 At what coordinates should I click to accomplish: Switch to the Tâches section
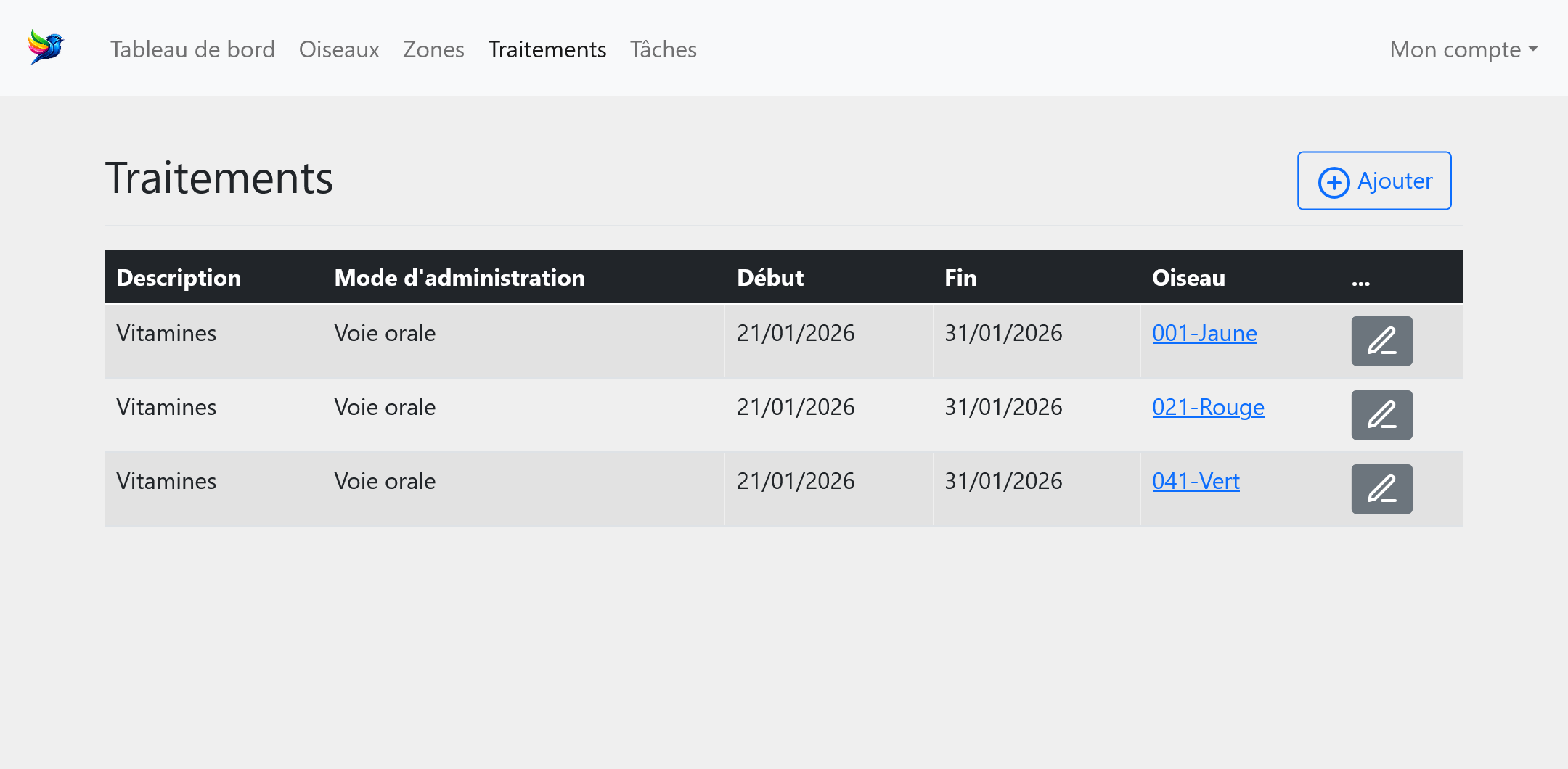click(x=663, y=49)
